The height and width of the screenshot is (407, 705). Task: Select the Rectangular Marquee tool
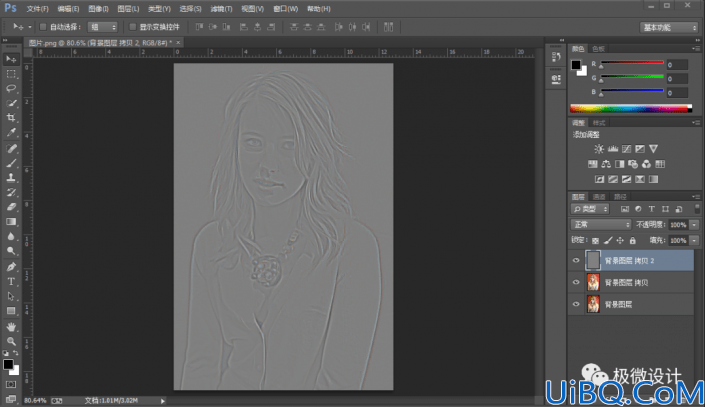11,74
